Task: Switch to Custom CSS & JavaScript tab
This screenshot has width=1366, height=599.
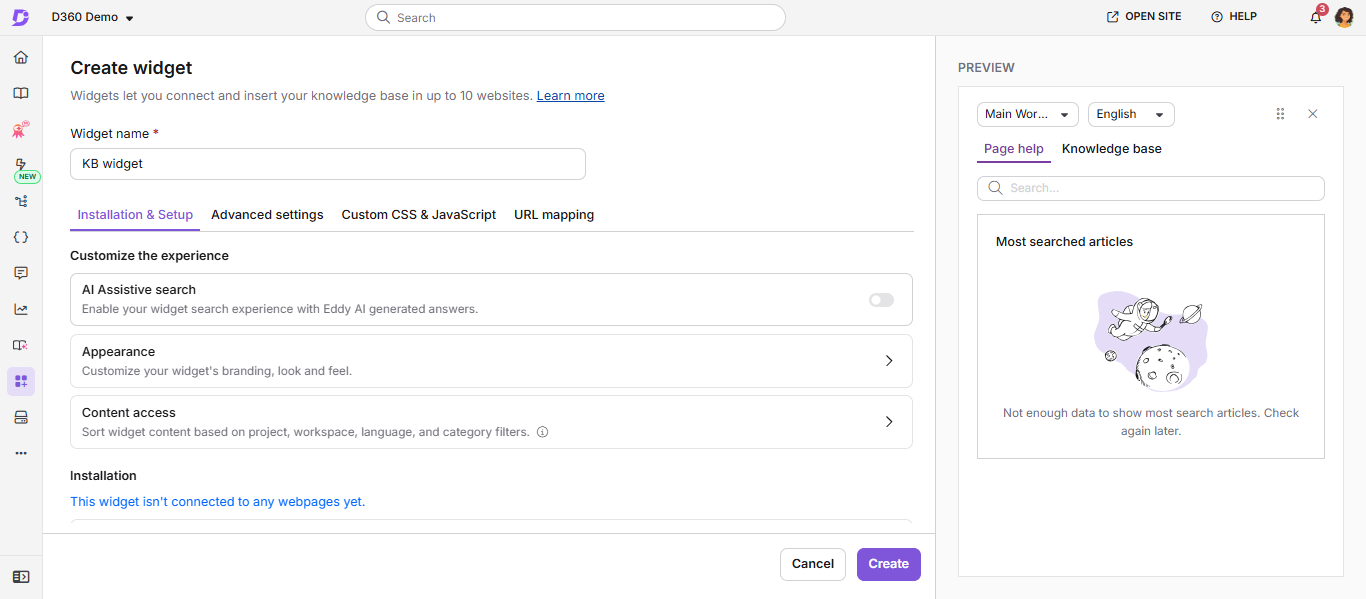Action: click(419, 214)
